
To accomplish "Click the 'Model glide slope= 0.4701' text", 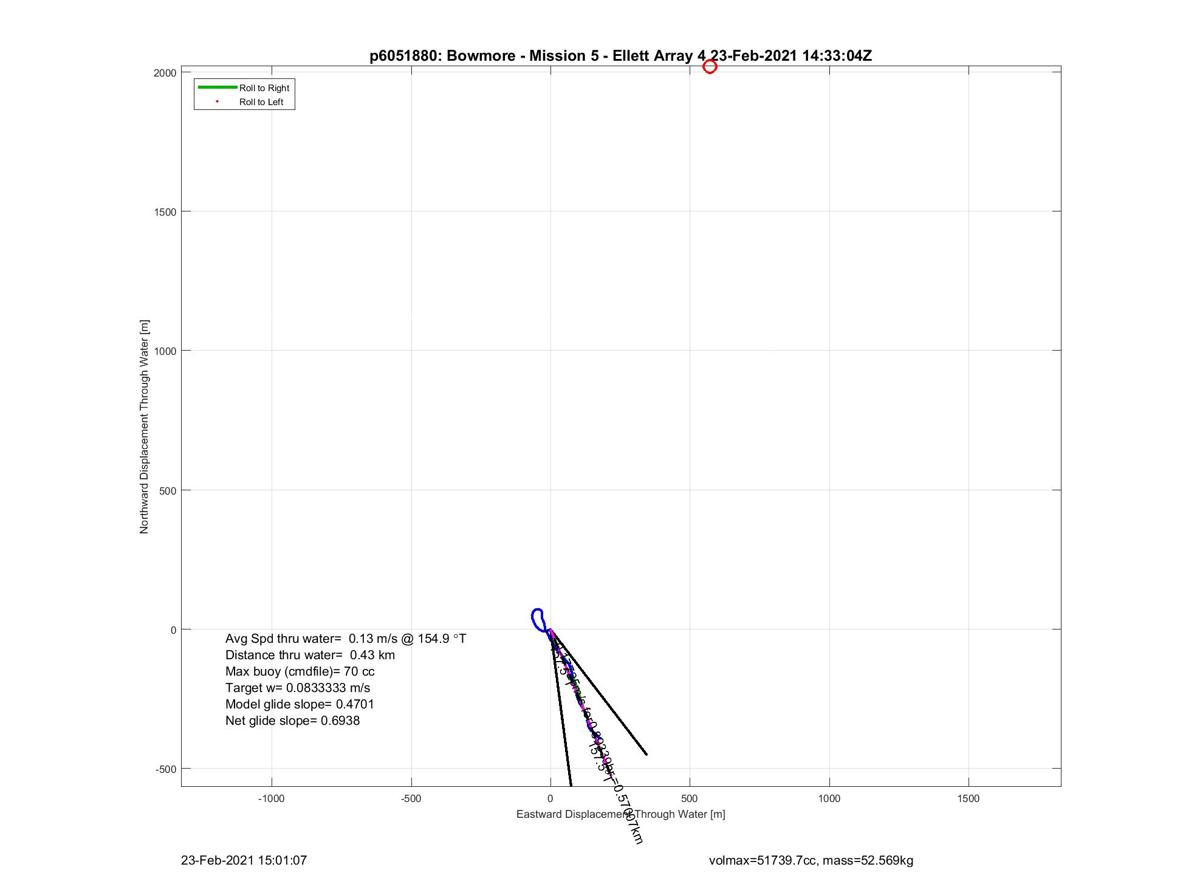I will click(x=300, y=704).
